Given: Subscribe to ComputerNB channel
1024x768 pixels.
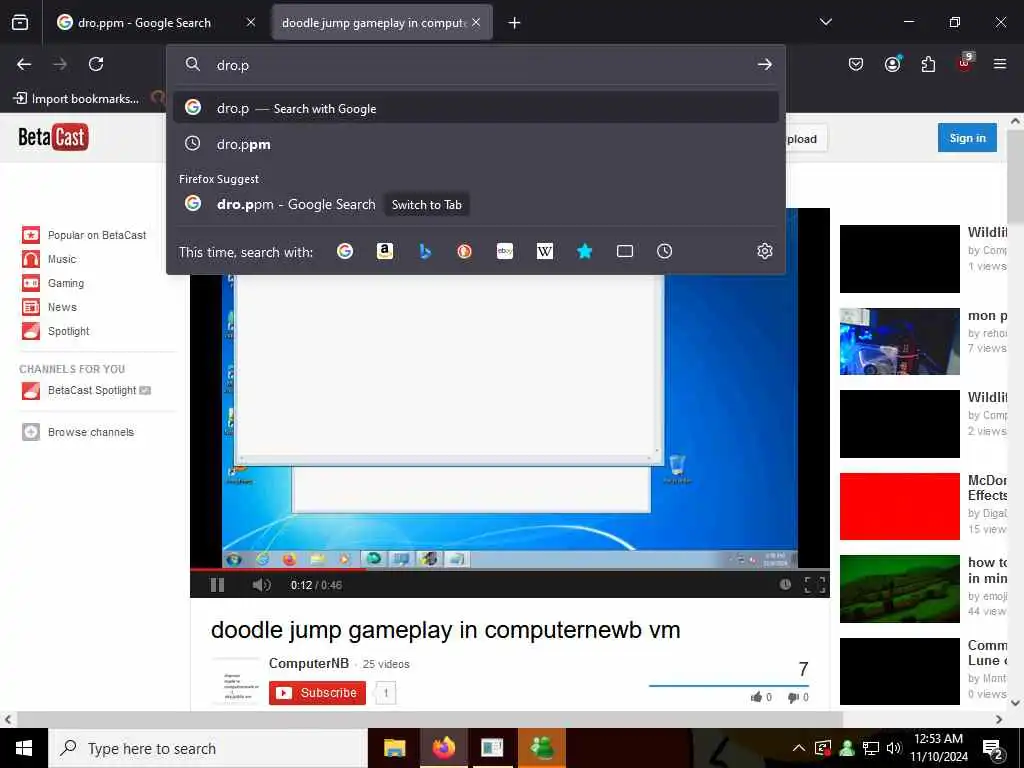Looking at the screenshot, I should (x=317, y=693).
